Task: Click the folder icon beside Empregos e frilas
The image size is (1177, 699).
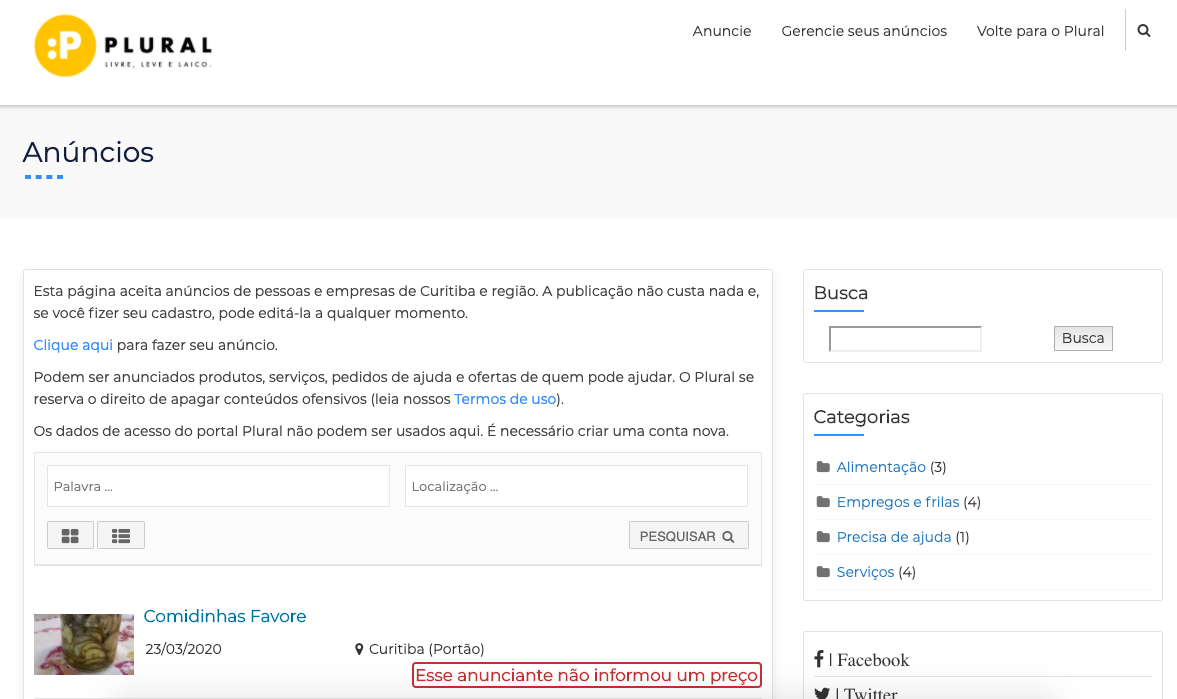Action: (x=823, y=502)
